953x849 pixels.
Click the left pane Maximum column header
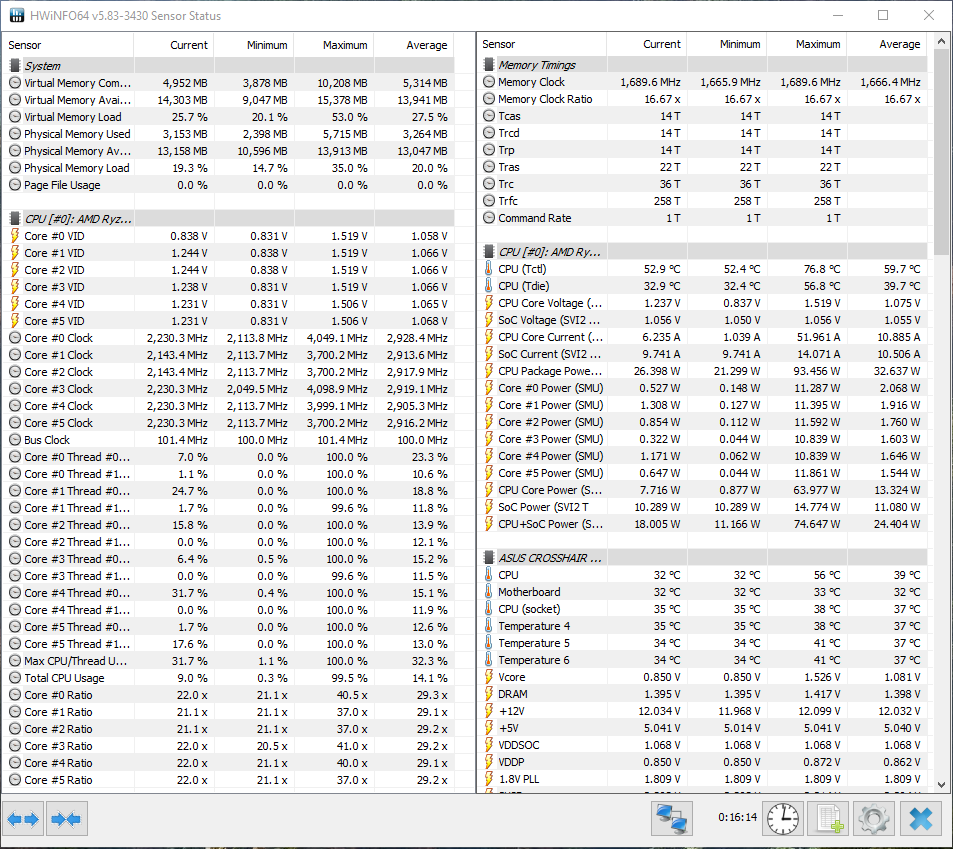(334, 45)
